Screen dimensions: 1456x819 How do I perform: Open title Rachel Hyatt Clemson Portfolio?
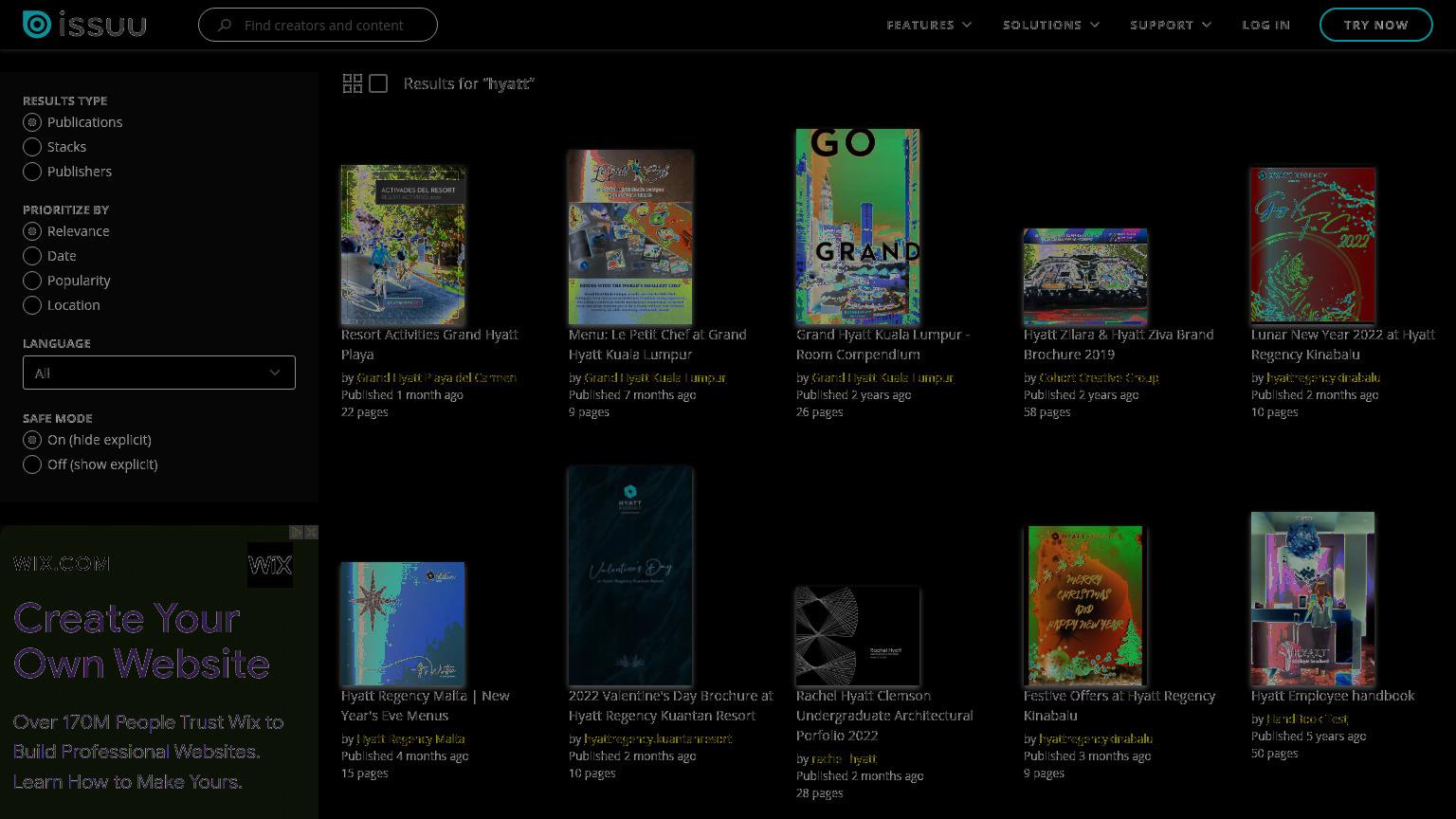(884, 716)
